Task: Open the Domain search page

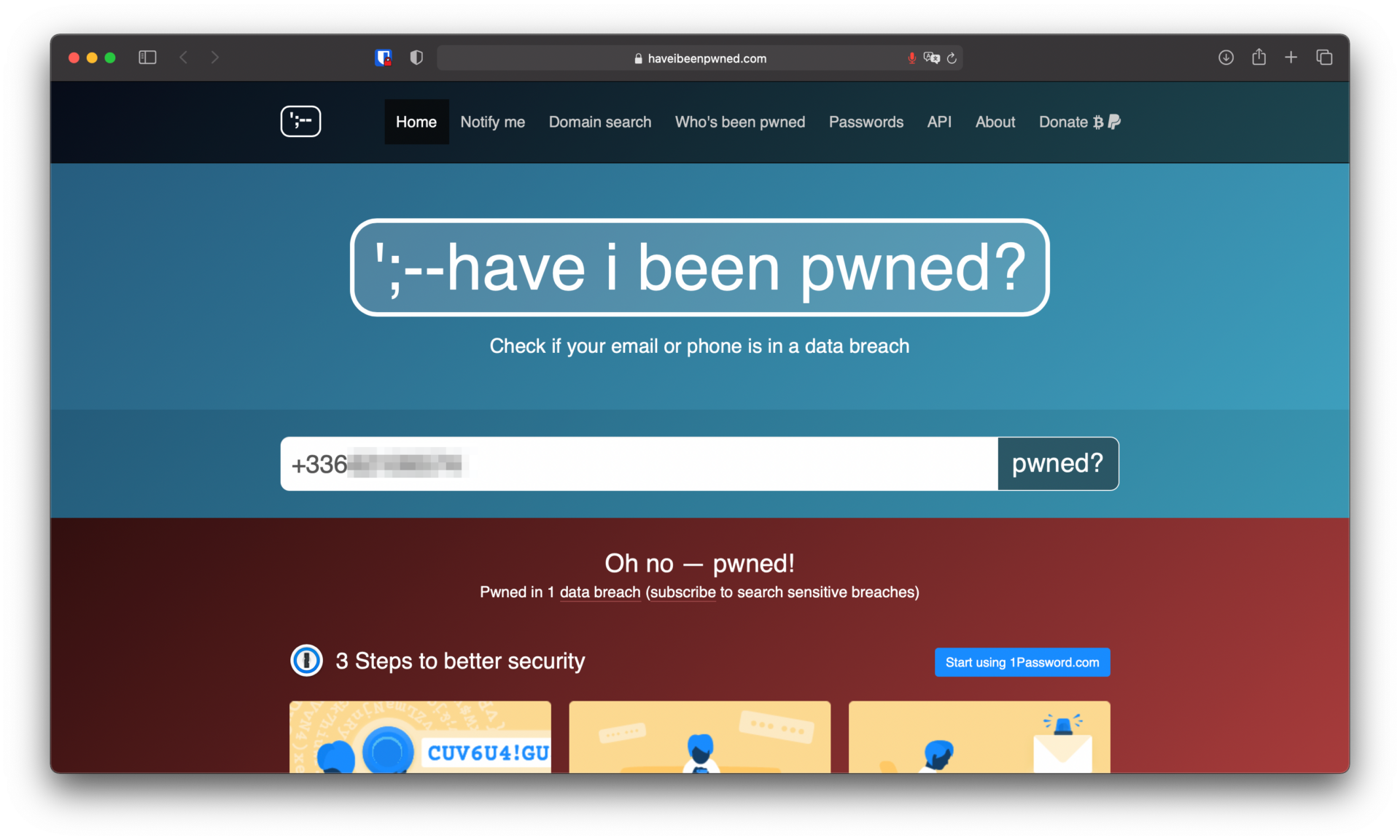Action: pos(600,122)
